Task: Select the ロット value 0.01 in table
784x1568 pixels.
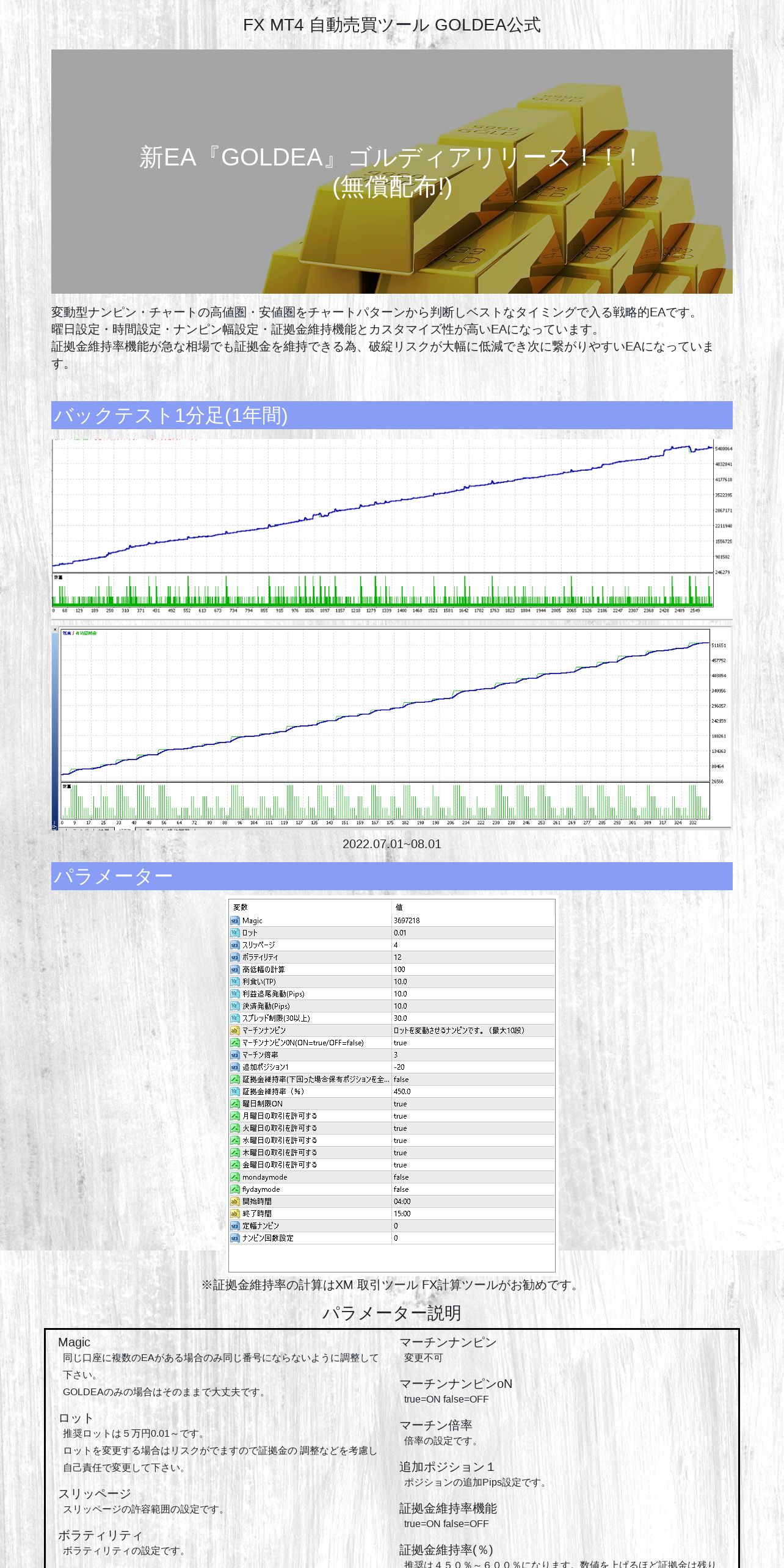Action: (400, 933)
